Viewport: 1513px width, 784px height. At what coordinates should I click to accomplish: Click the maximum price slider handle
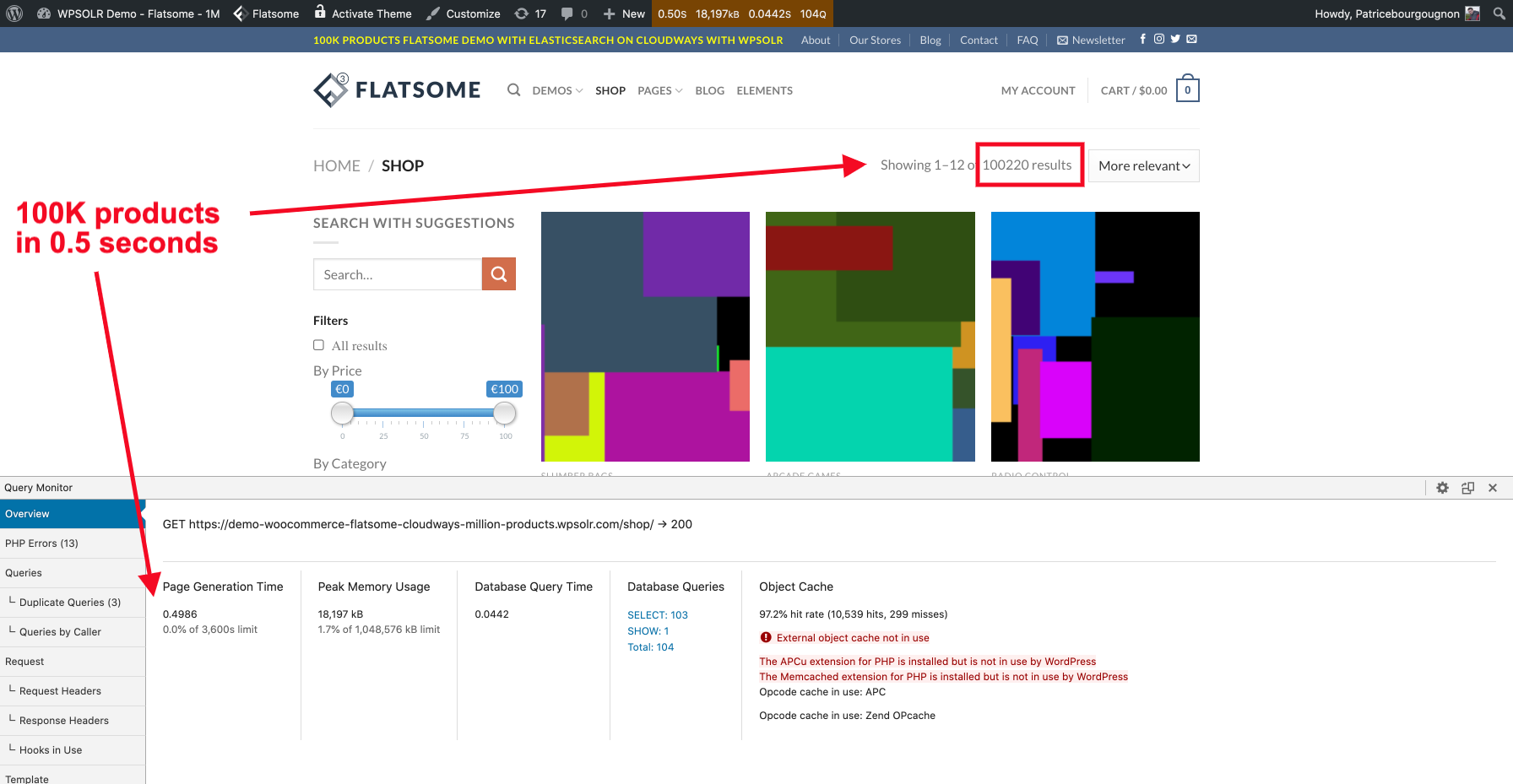505,413
